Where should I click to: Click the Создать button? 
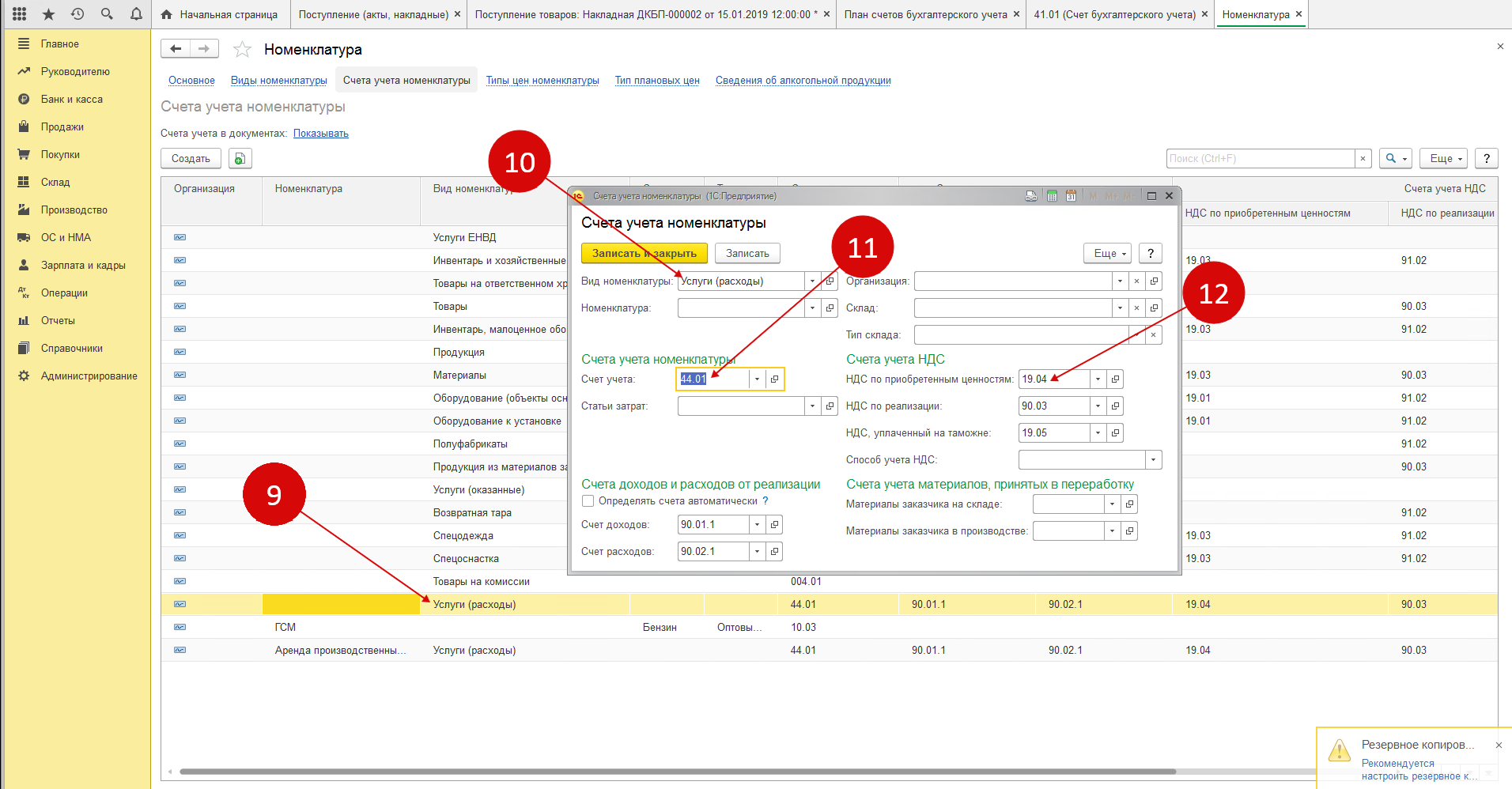pyautogui.click(x=191, y=159)
